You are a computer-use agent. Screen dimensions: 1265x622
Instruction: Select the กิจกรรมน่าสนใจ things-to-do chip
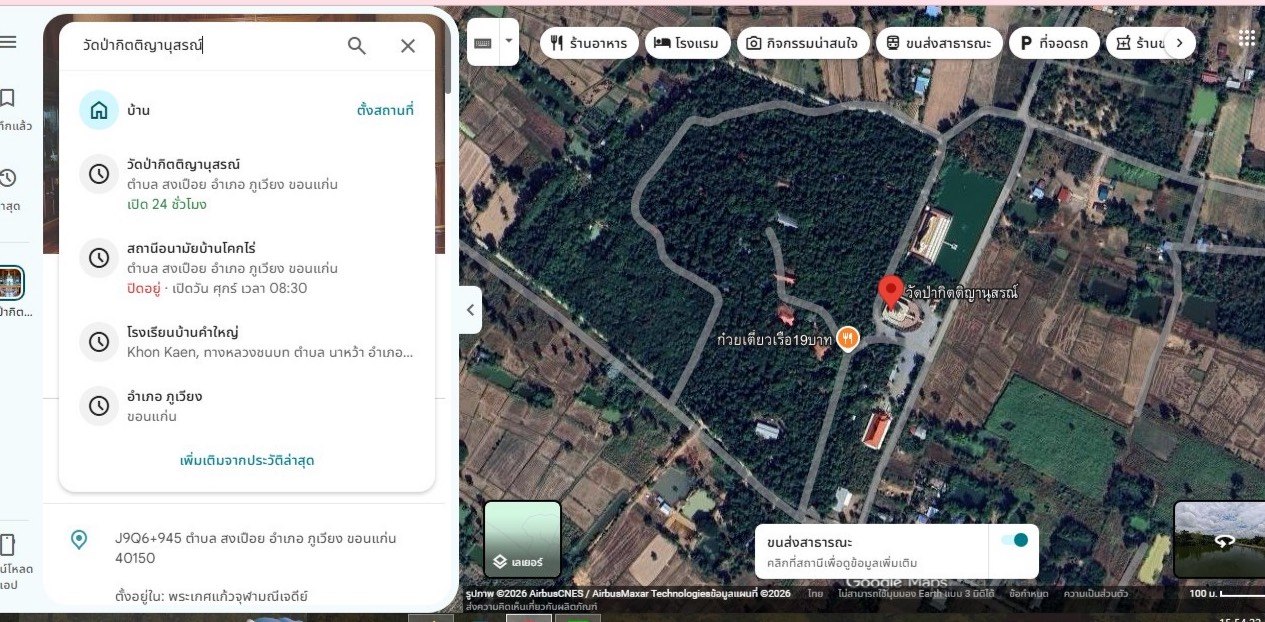[x=803, y=43]
